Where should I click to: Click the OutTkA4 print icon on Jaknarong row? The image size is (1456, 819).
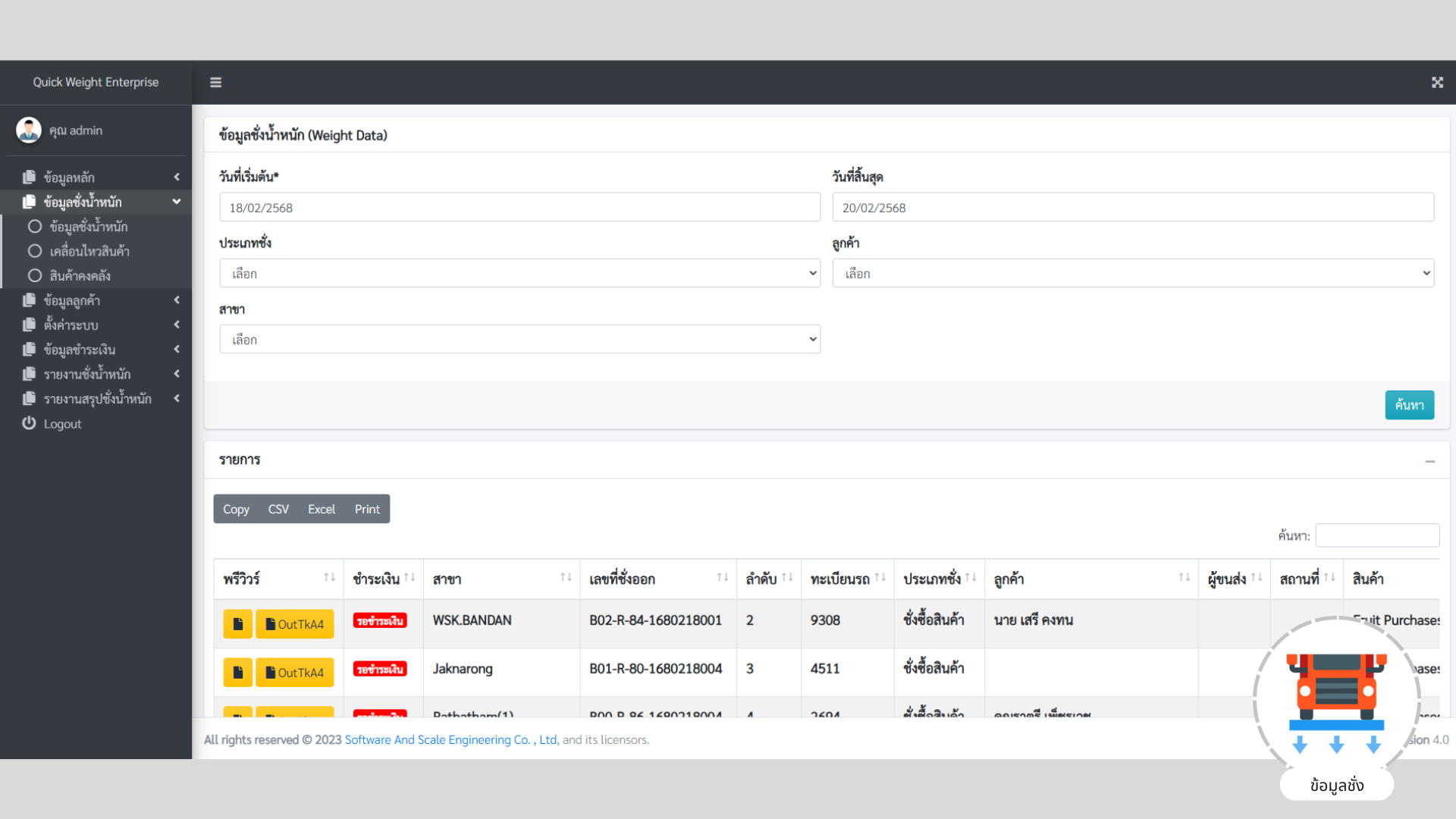tap(294, 672)
